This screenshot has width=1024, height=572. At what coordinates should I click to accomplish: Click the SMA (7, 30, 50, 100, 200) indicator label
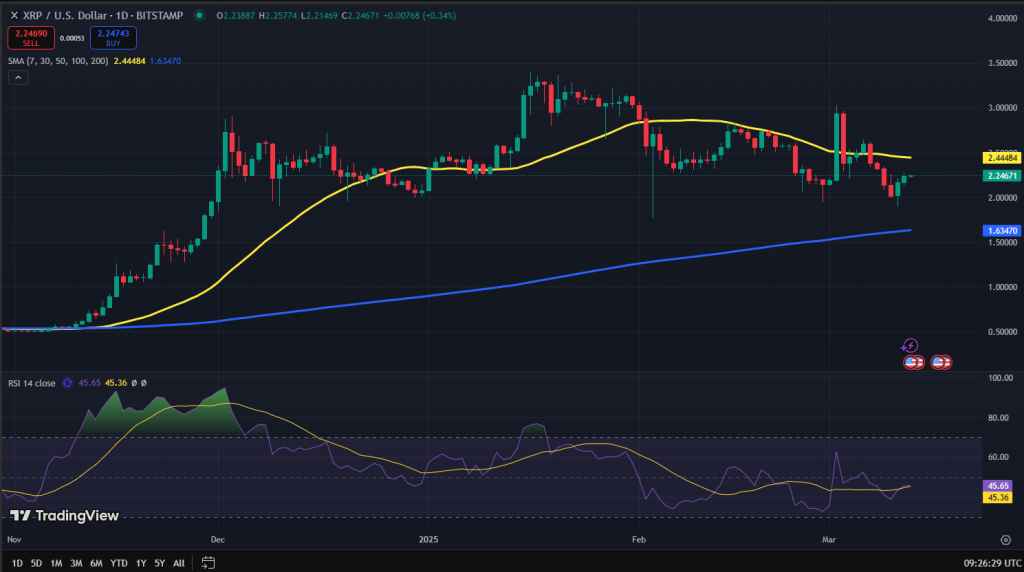58,61
